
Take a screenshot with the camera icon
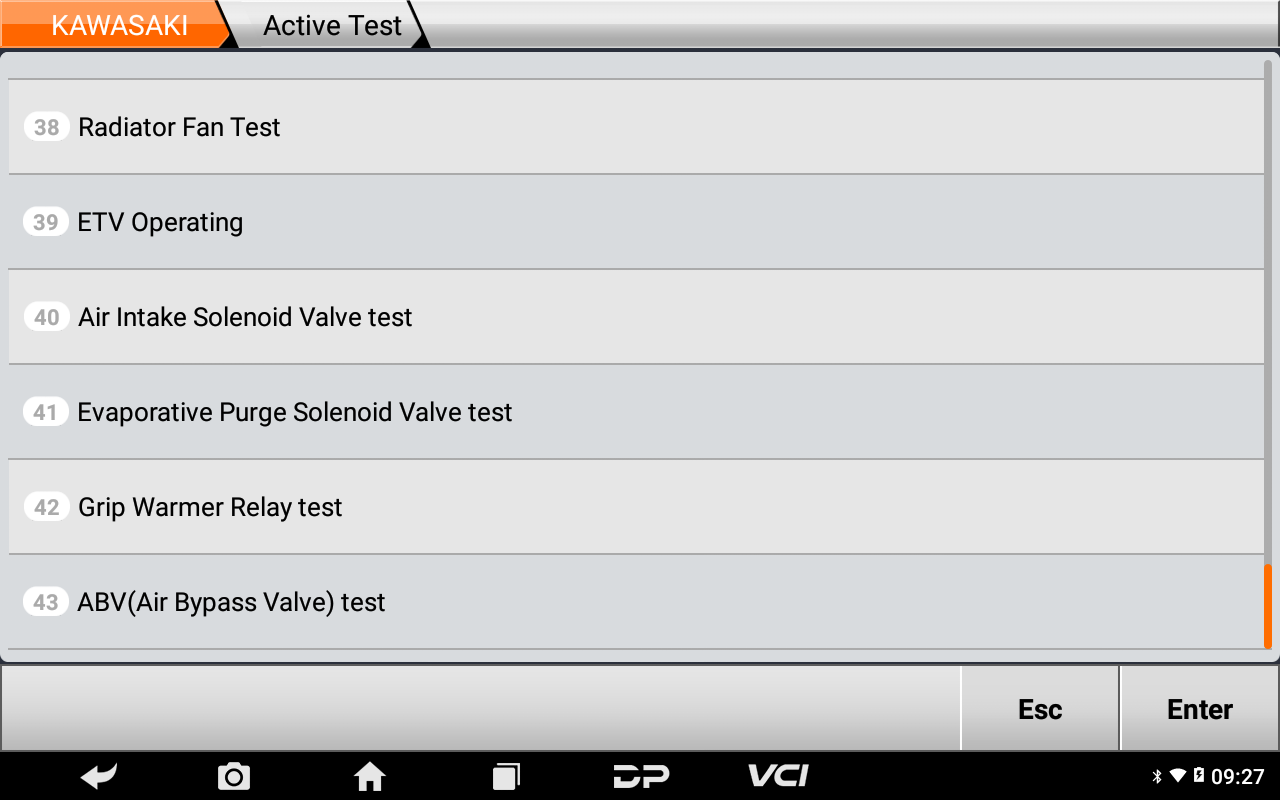point(234,776)
